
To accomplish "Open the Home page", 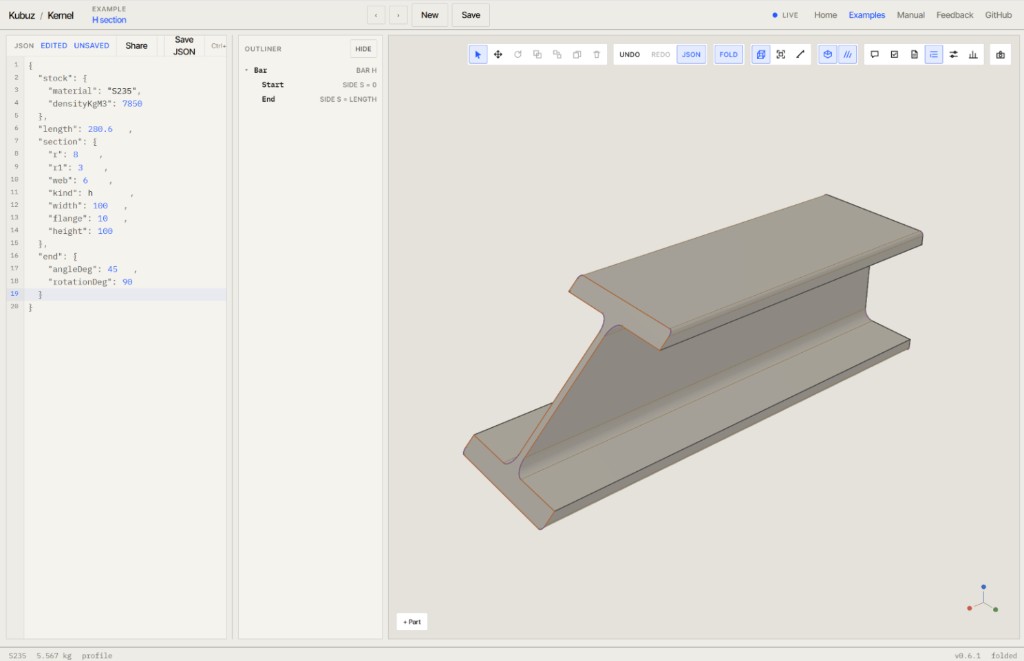I will click(825, 15).
